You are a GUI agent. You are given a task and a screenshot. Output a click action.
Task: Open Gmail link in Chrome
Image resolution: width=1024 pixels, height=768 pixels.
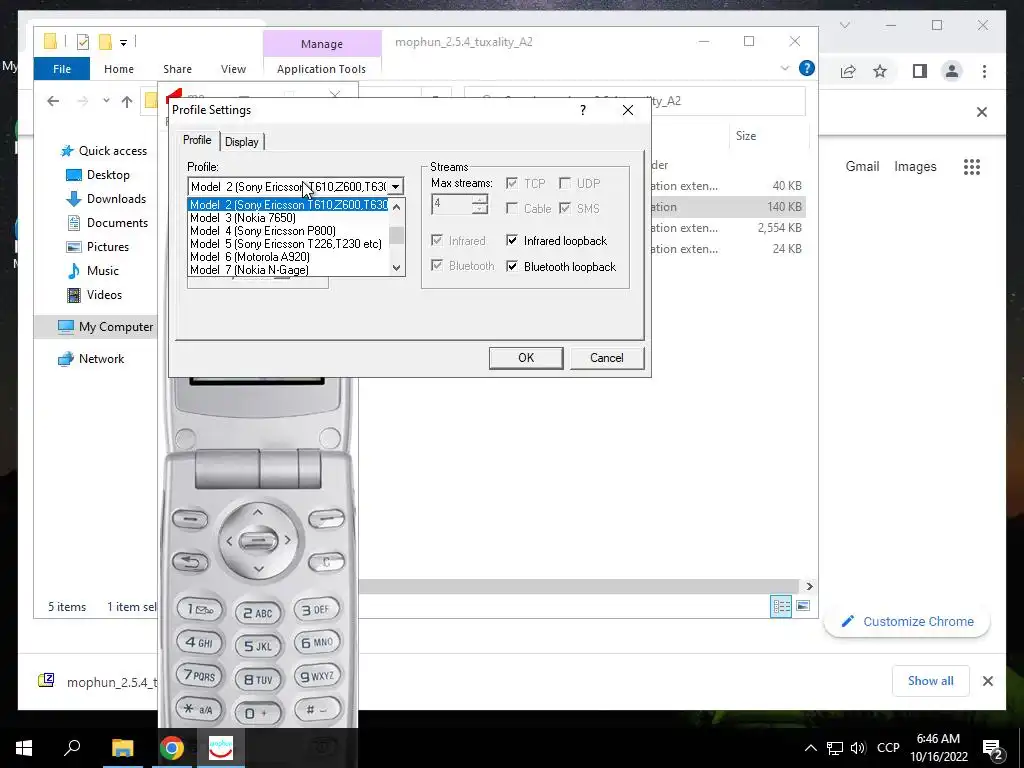point(862,167)
